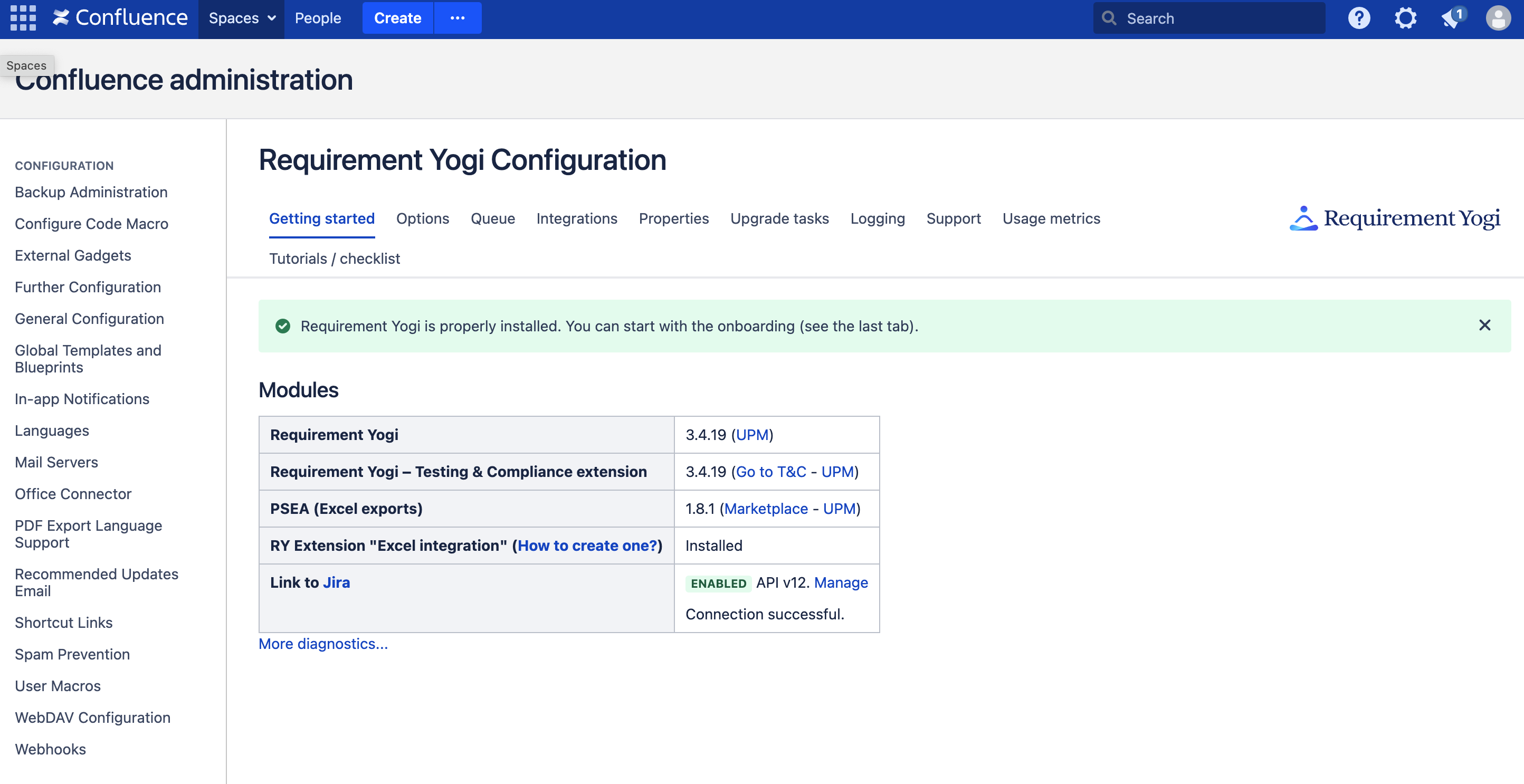Image resolution: width=1524 pixels, height=784 pixels.
Task: Open User Macros in sidebar
Action: point(58,686)
